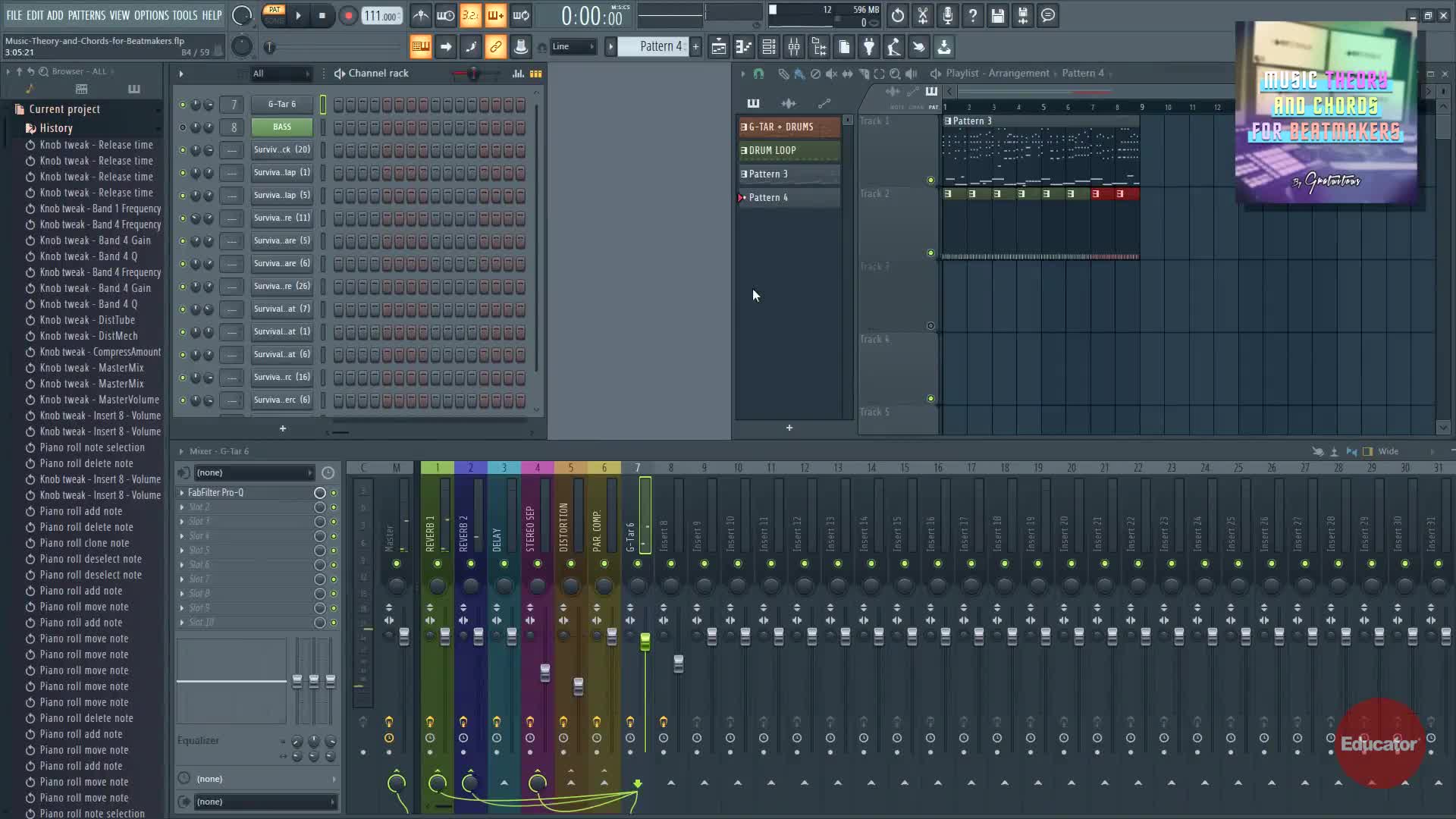The height and width of the screenshot is (819, 1456).
Task: Toggle PAT/SONG mode switch
Action: click(x=274, y=15)
